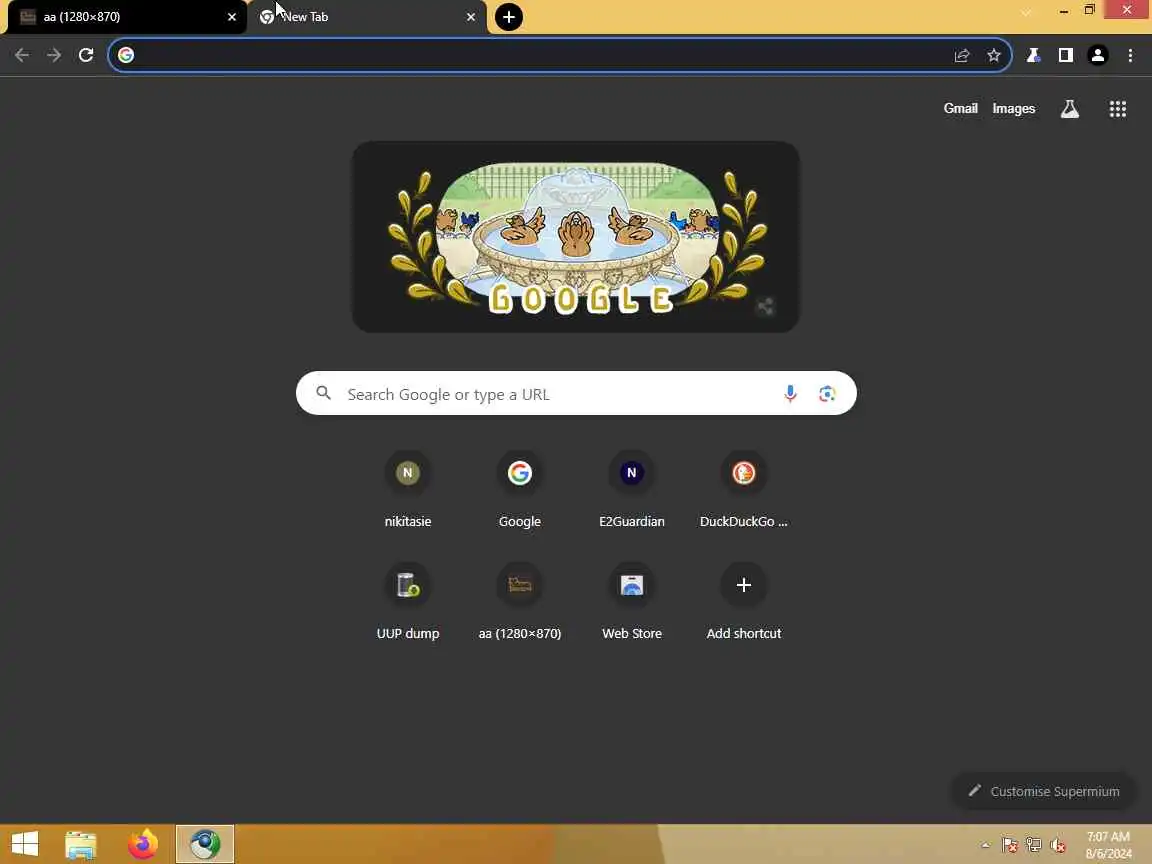Start voice search with microphone icon
Screen dimensions: 1152x864
click(790, 394)
